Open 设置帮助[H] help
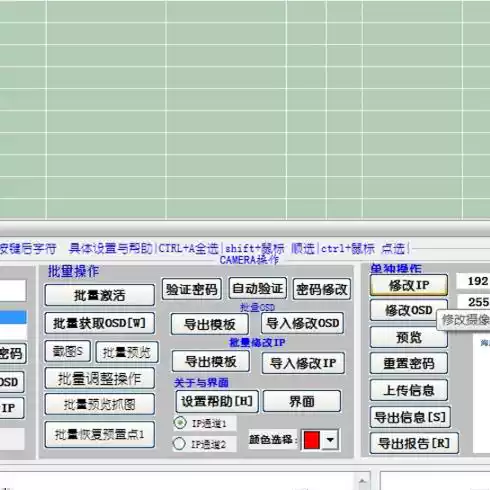Image resolution: width=490 pixels, height=490 pixels. [217, 401]
